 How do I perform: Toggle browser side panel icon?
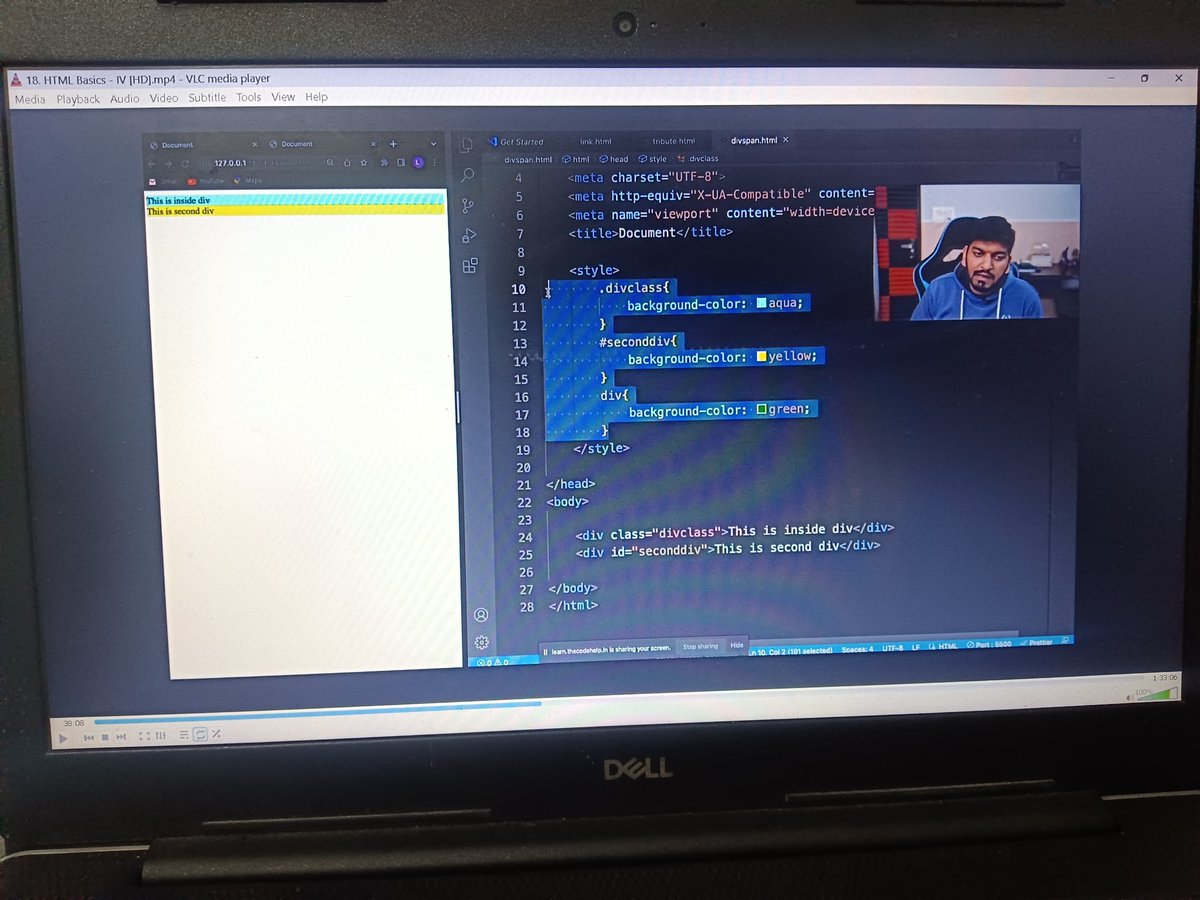[401, 162]
